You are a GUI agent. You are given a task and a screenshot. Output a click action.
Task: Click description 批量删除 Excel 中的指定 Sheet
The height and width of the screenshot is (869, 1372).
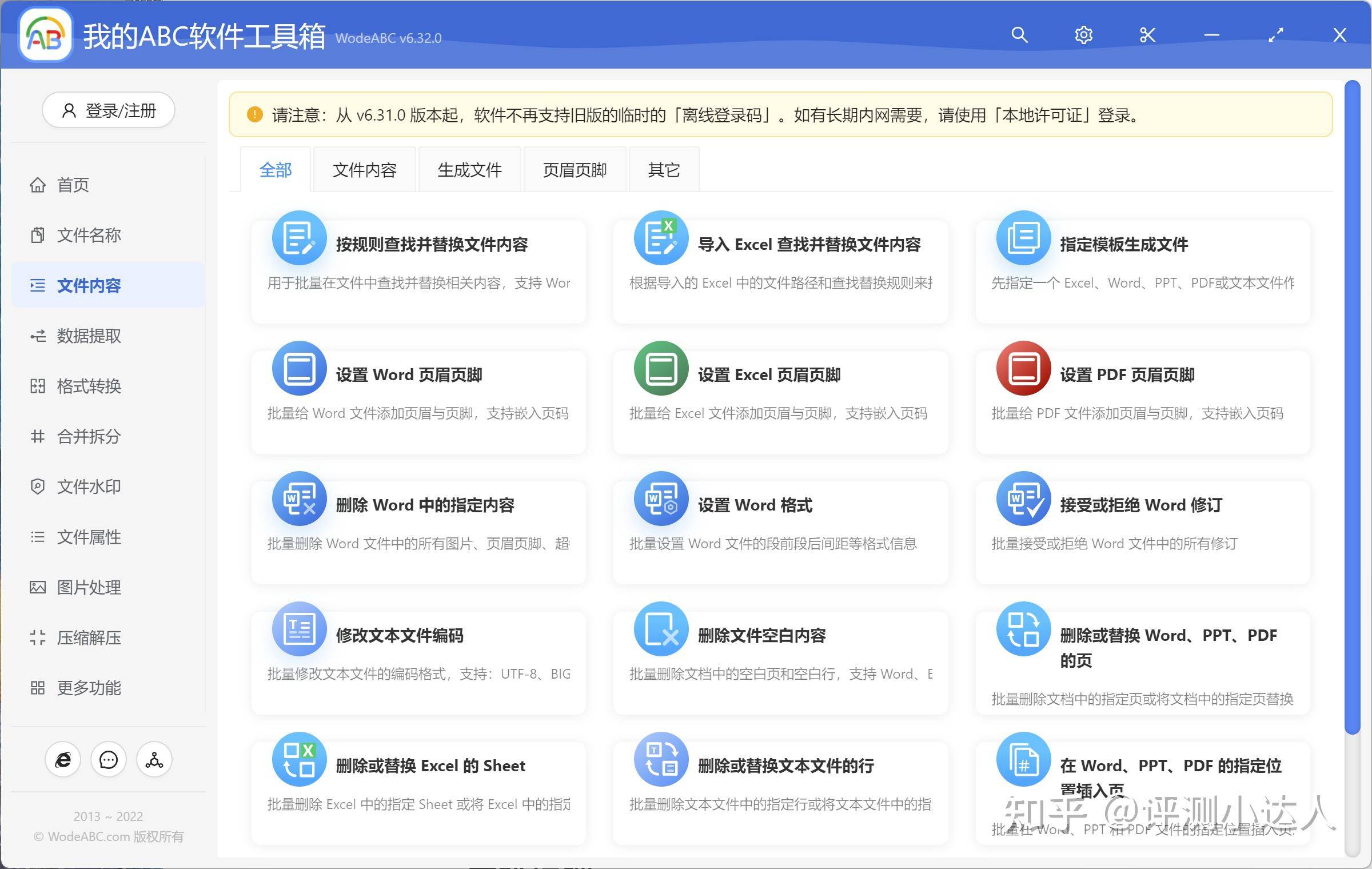coord(419,804)
